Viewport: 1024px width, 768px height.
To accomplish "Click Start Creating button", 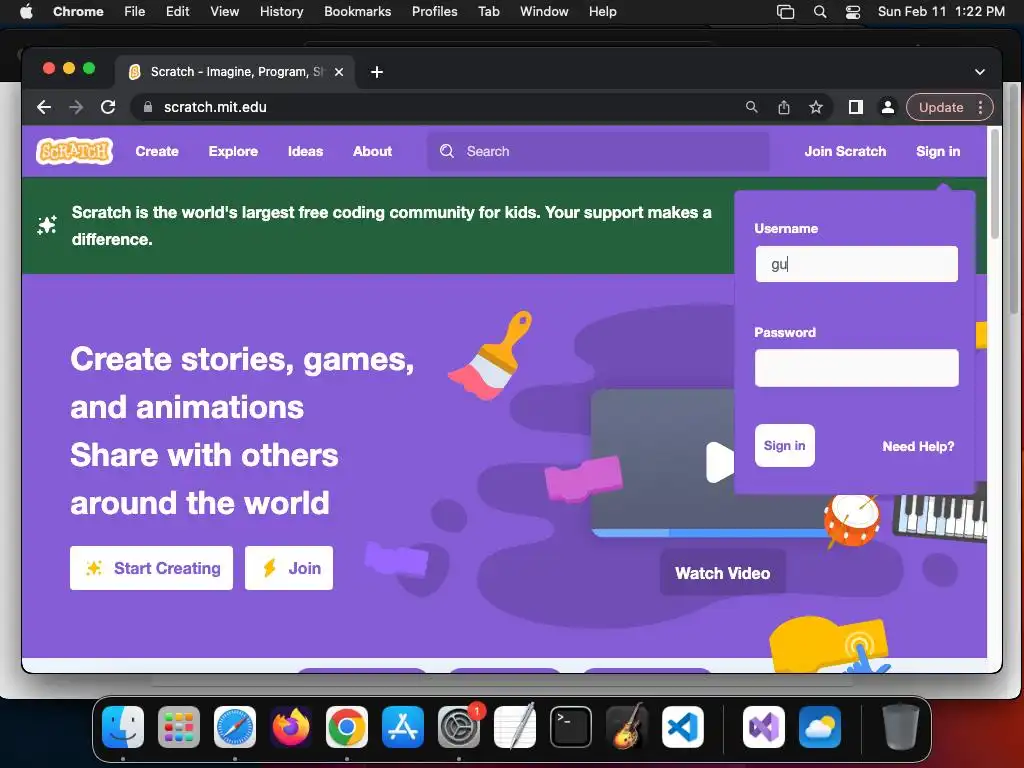I will pos(152,568).
